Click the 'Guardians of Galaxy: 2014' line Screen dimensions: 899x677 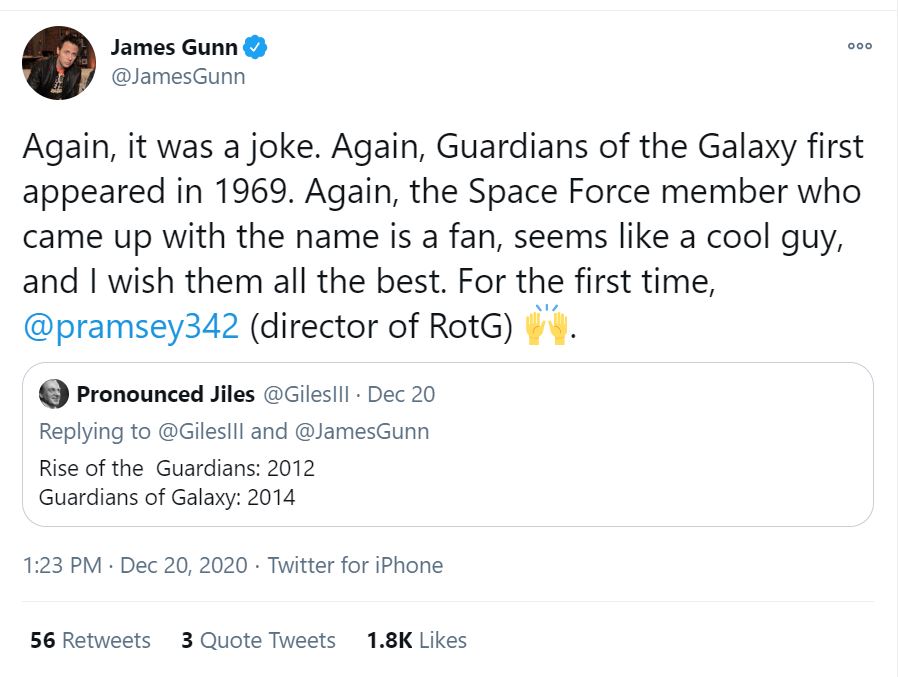[167, 496]
